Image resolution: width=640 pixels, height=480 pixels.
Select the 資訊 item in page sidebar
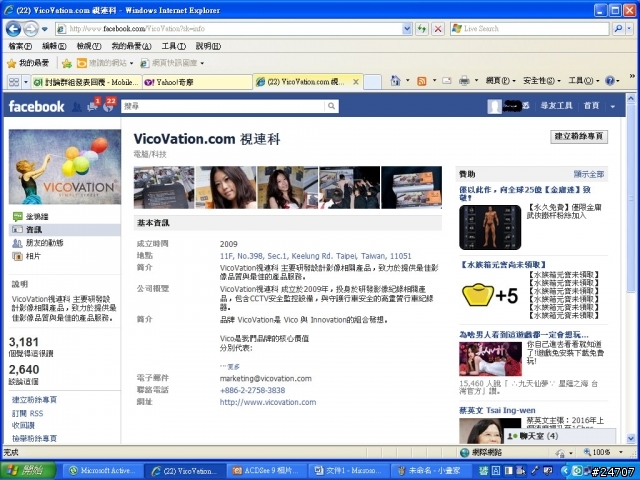click(x=64, y=230)
